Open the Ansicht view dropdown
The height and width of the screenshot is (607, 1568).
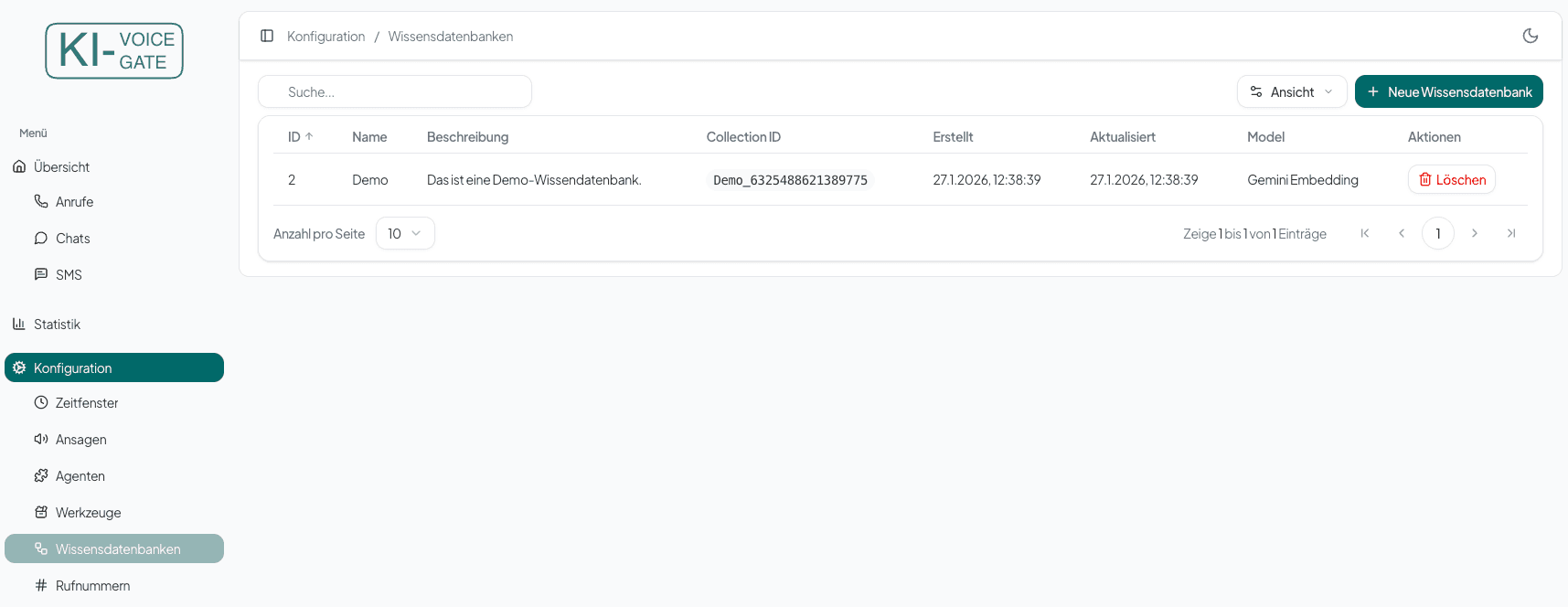1292,91
